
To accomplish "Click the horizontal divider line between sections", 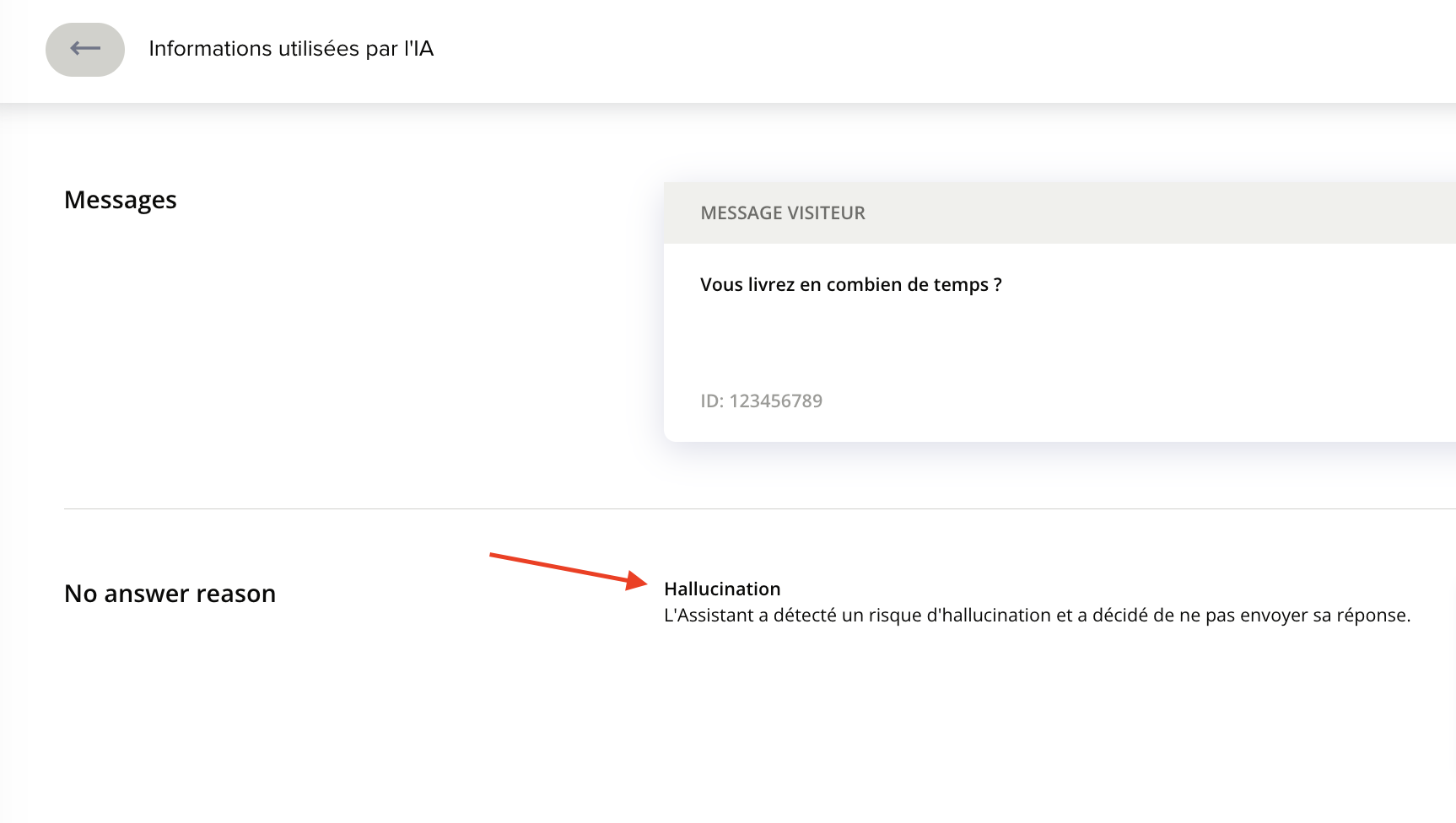I will [x=759, y=508].
